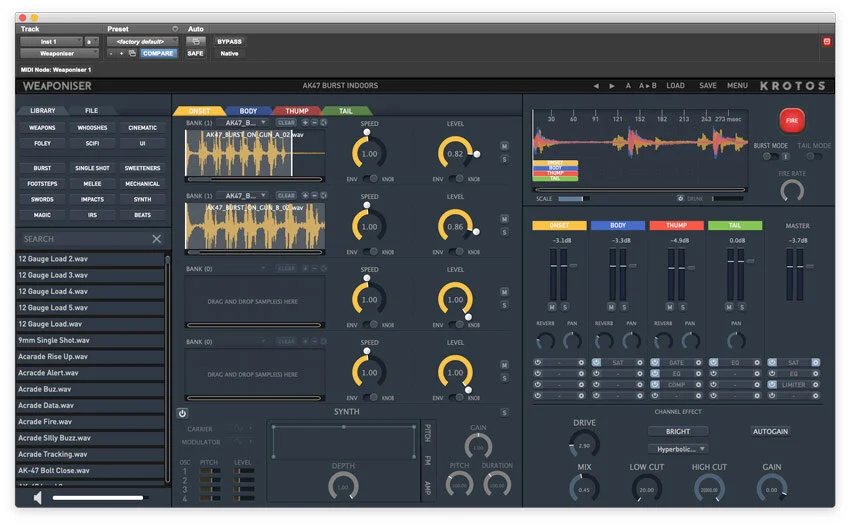
Task: Switch to the BODY tab
Action: coord(248,111)
